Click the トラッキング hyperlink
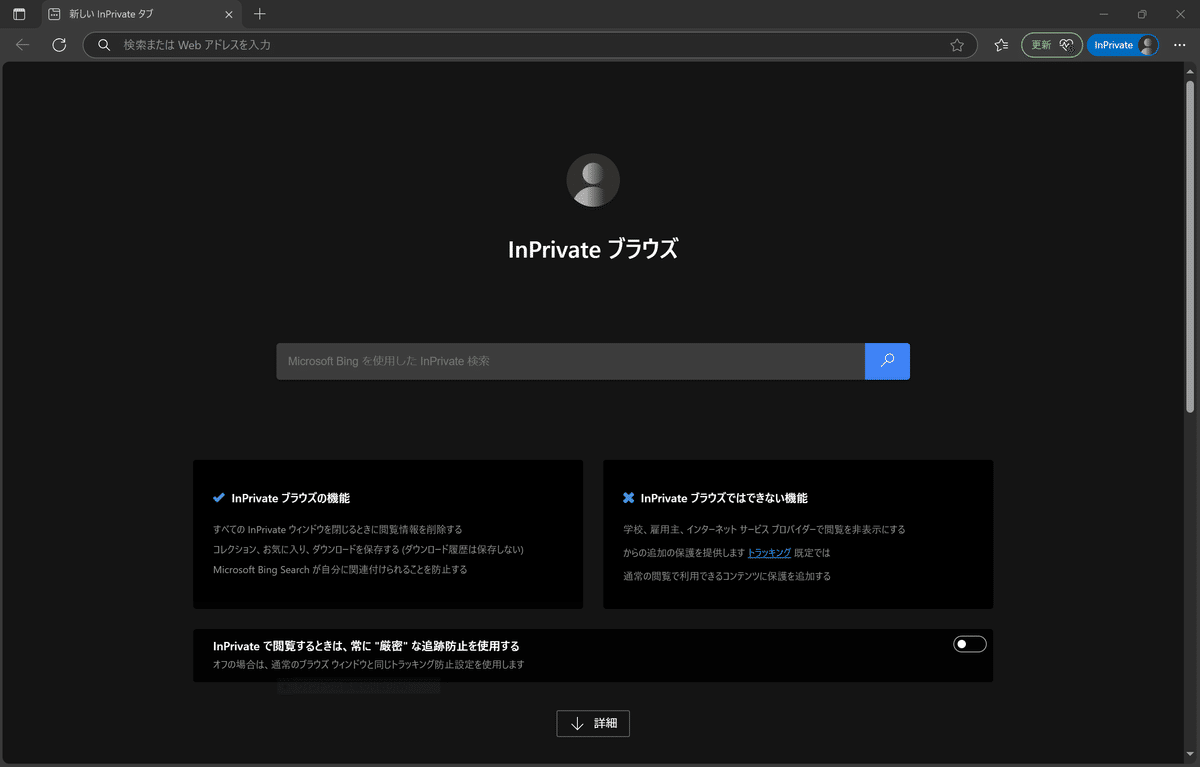Screen dimensions: 1200x767 pyautogui.click(x=769, y=552)
